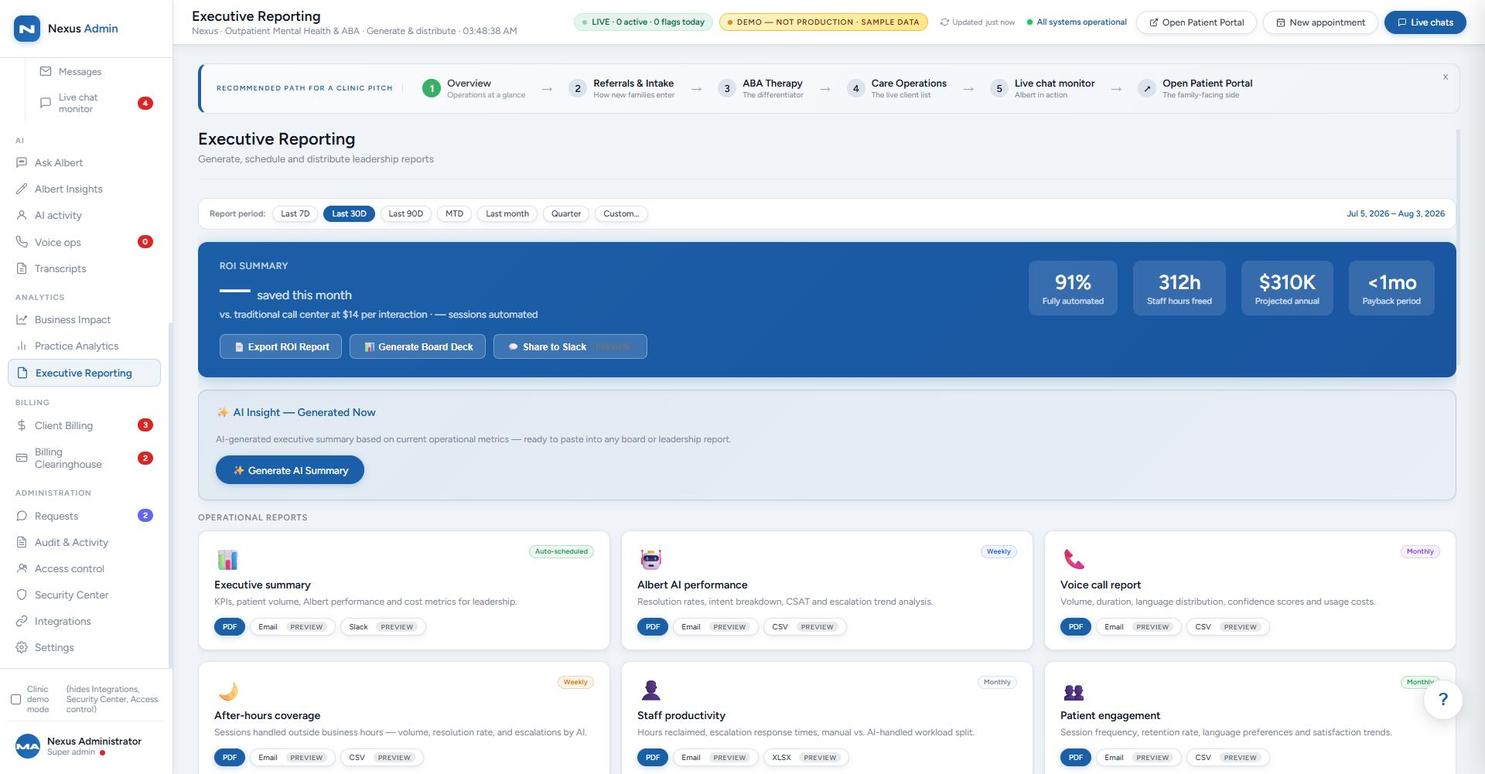The width and height of the screenshot is (1485, 774).
Task: Download the After-hours coverage PDF
Action: point(229,758)
